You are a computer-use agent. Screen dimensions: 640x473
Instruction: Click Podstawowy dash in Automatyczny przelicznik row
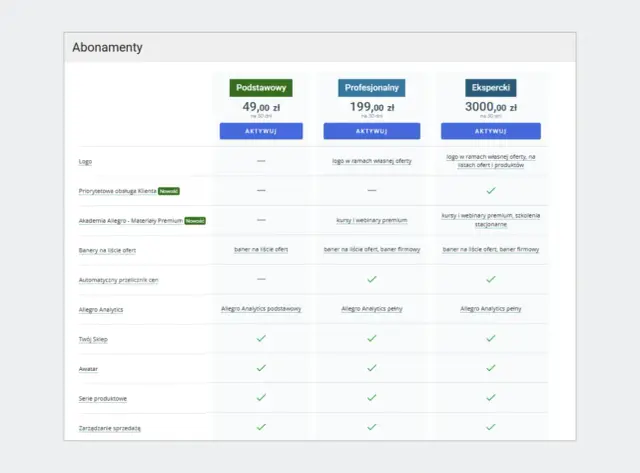point(261,279)
